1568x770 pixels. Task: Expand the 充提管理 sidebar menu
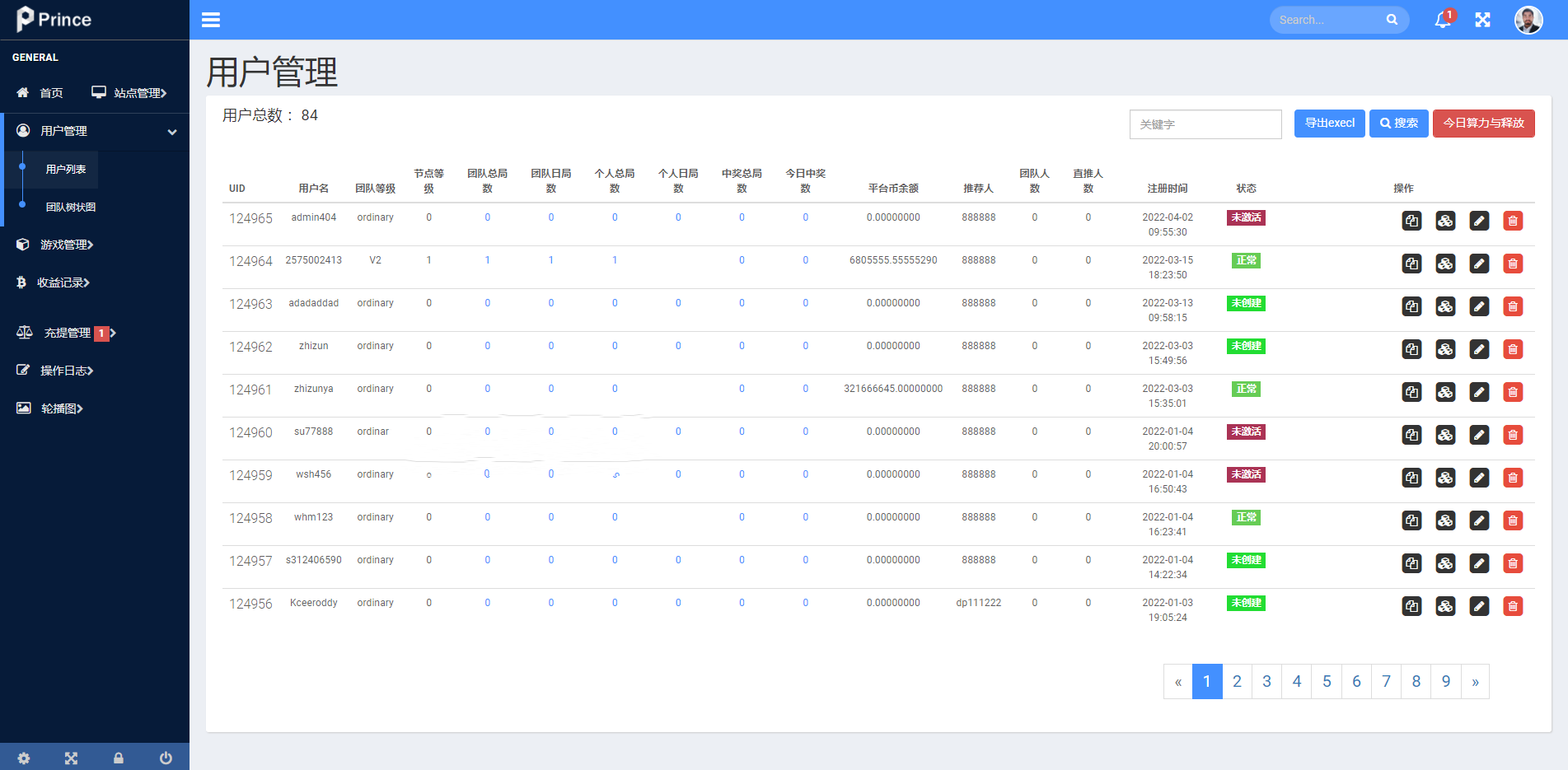[68, 333]
